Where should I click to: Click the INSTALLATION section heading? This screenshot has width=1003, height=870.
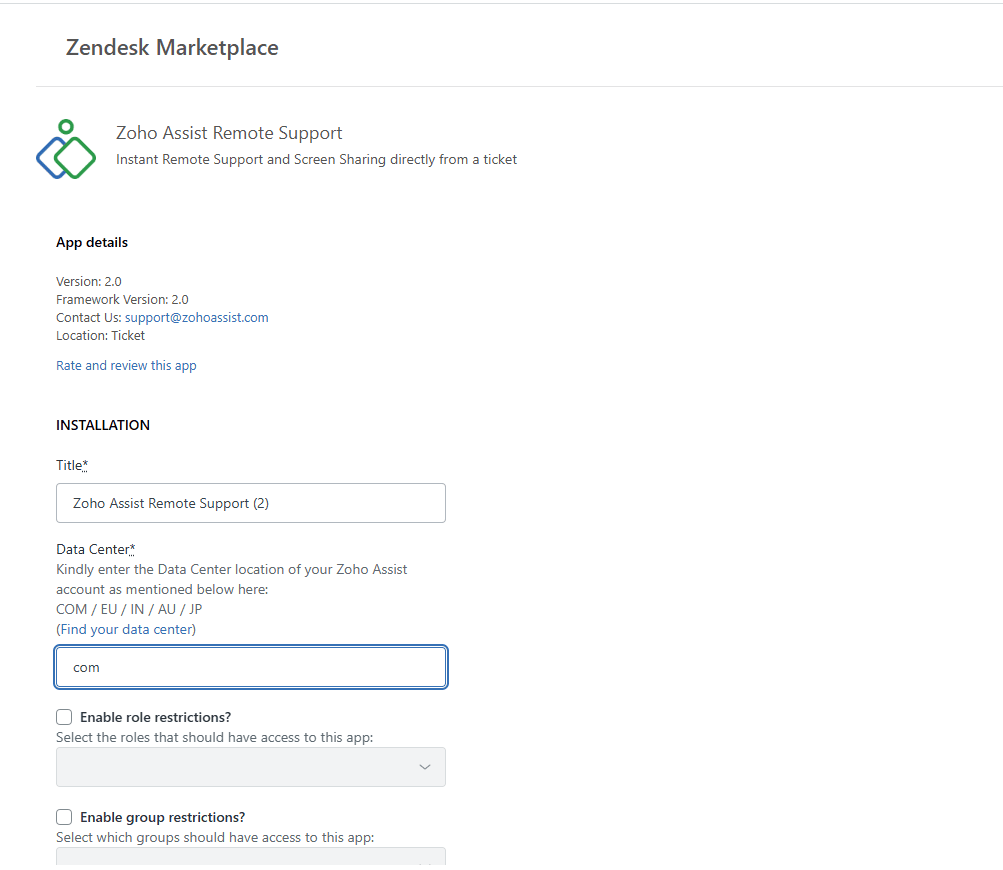pos(103,425)
